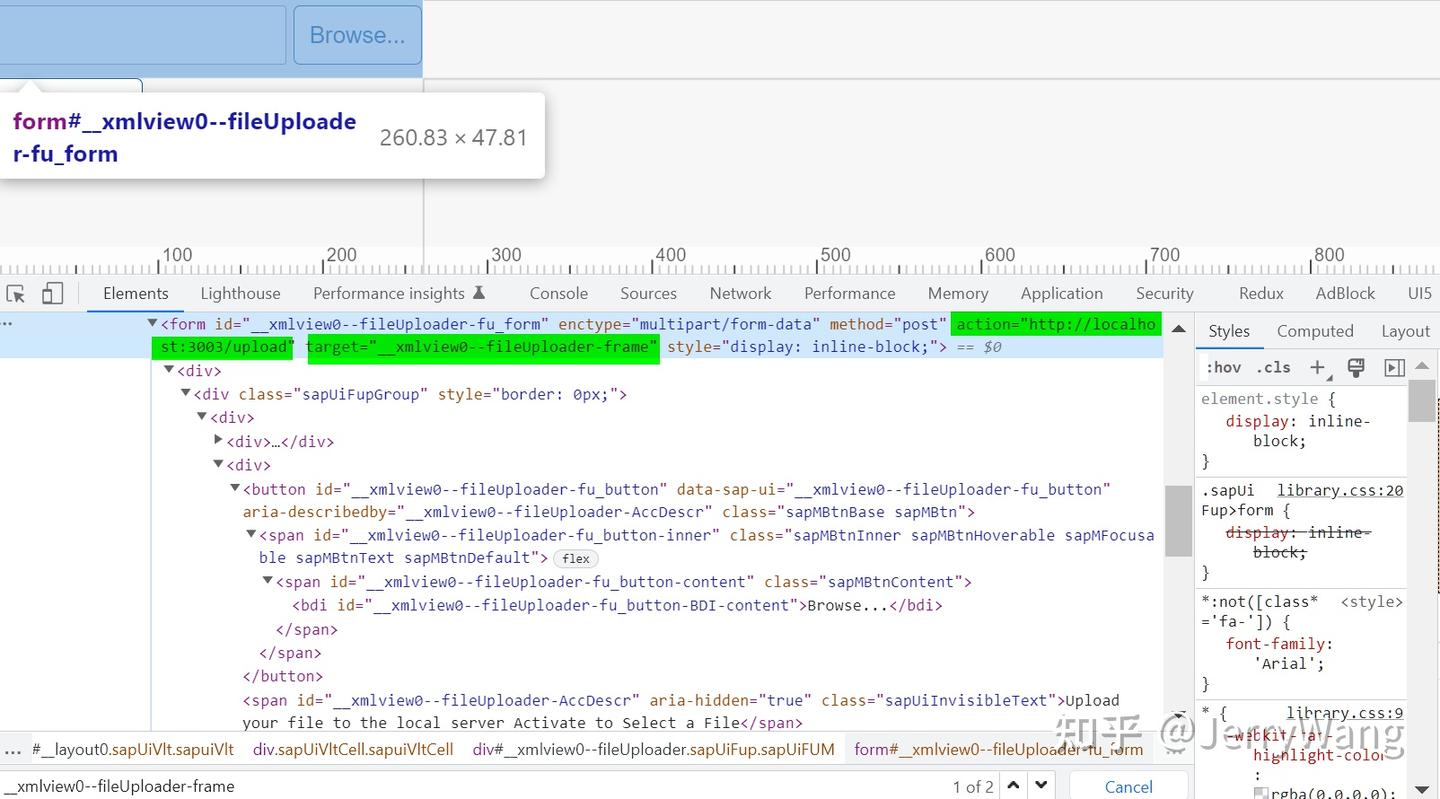1440x799 pixels.
Task: Select the Computed pane tab
Action: 1314,332
